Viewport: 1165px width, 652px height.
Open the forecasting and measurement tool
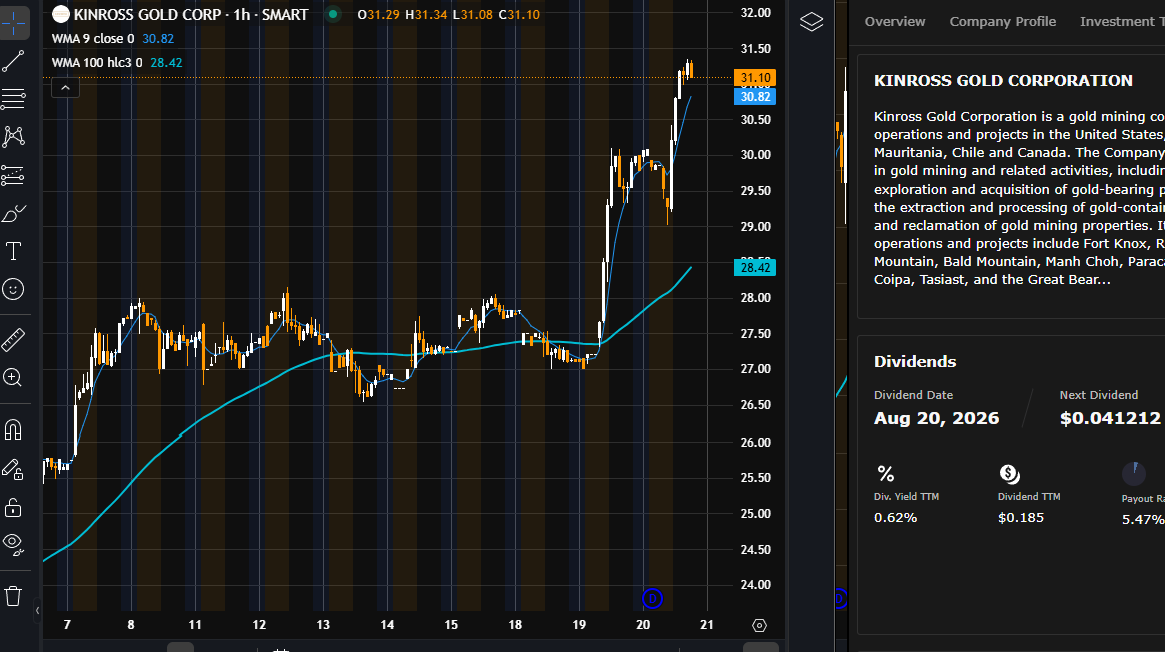click(13, 175)
